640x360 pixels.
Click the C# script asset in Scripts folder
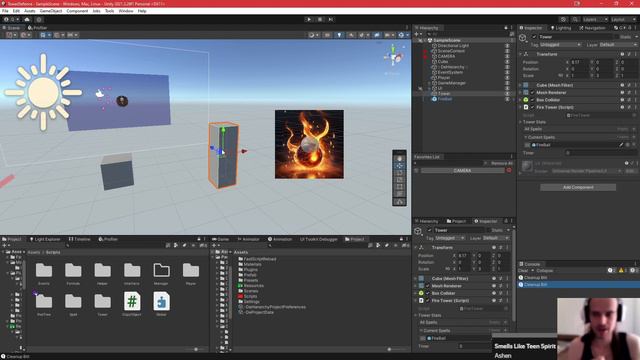pos(132,301)
